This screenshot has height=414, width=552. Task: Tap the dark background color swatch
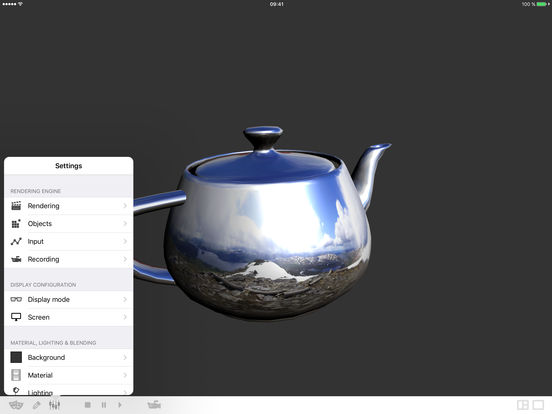pyautogui.click(x=16, y=357)
